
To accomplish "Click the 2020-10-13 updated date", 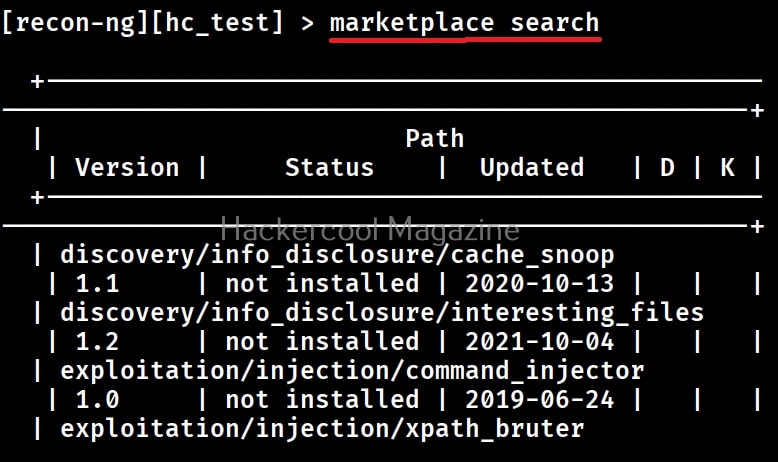I will tap(539, 284).
